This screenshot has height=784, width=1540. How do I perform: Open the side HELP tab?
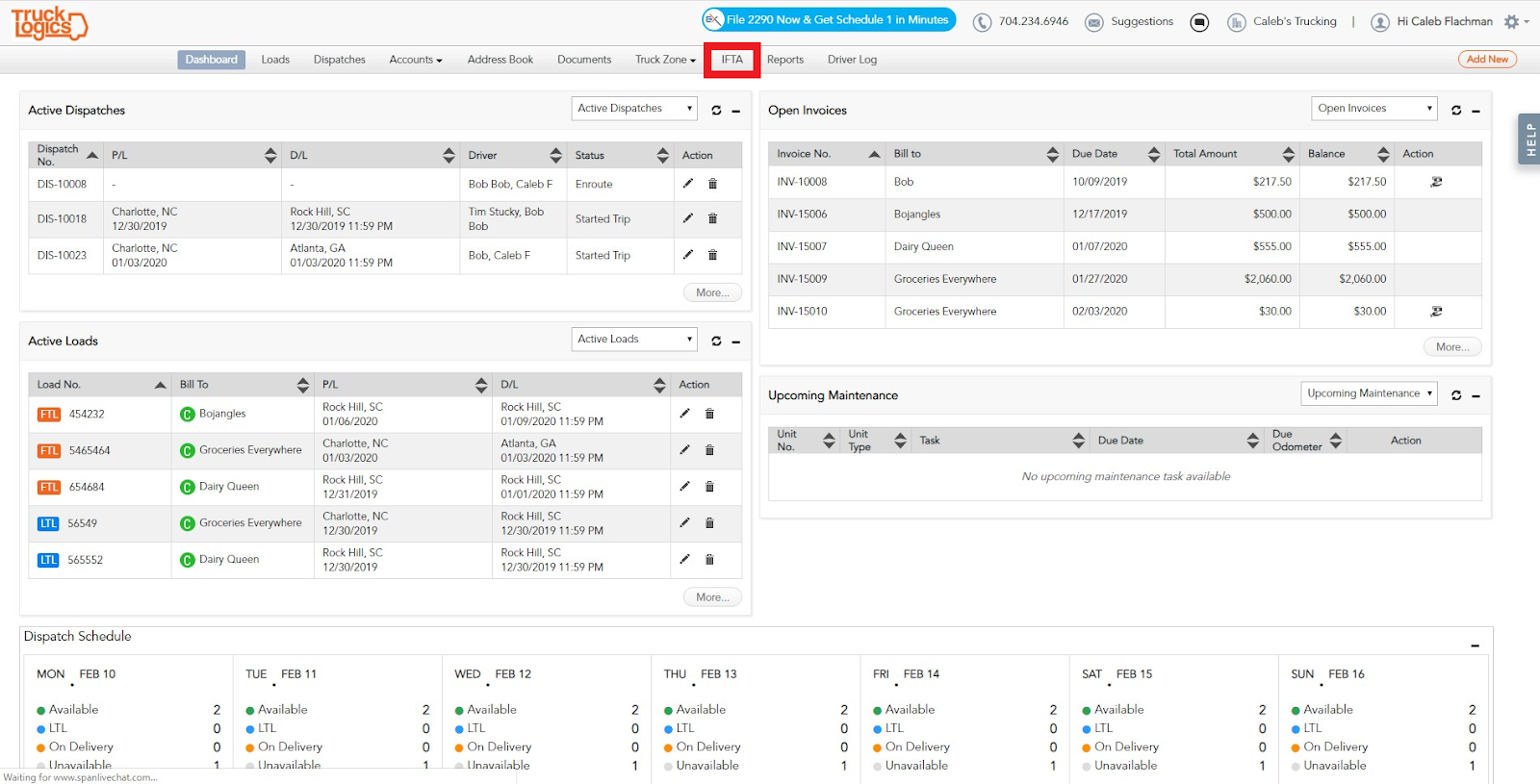click(x=1529, y=140)
